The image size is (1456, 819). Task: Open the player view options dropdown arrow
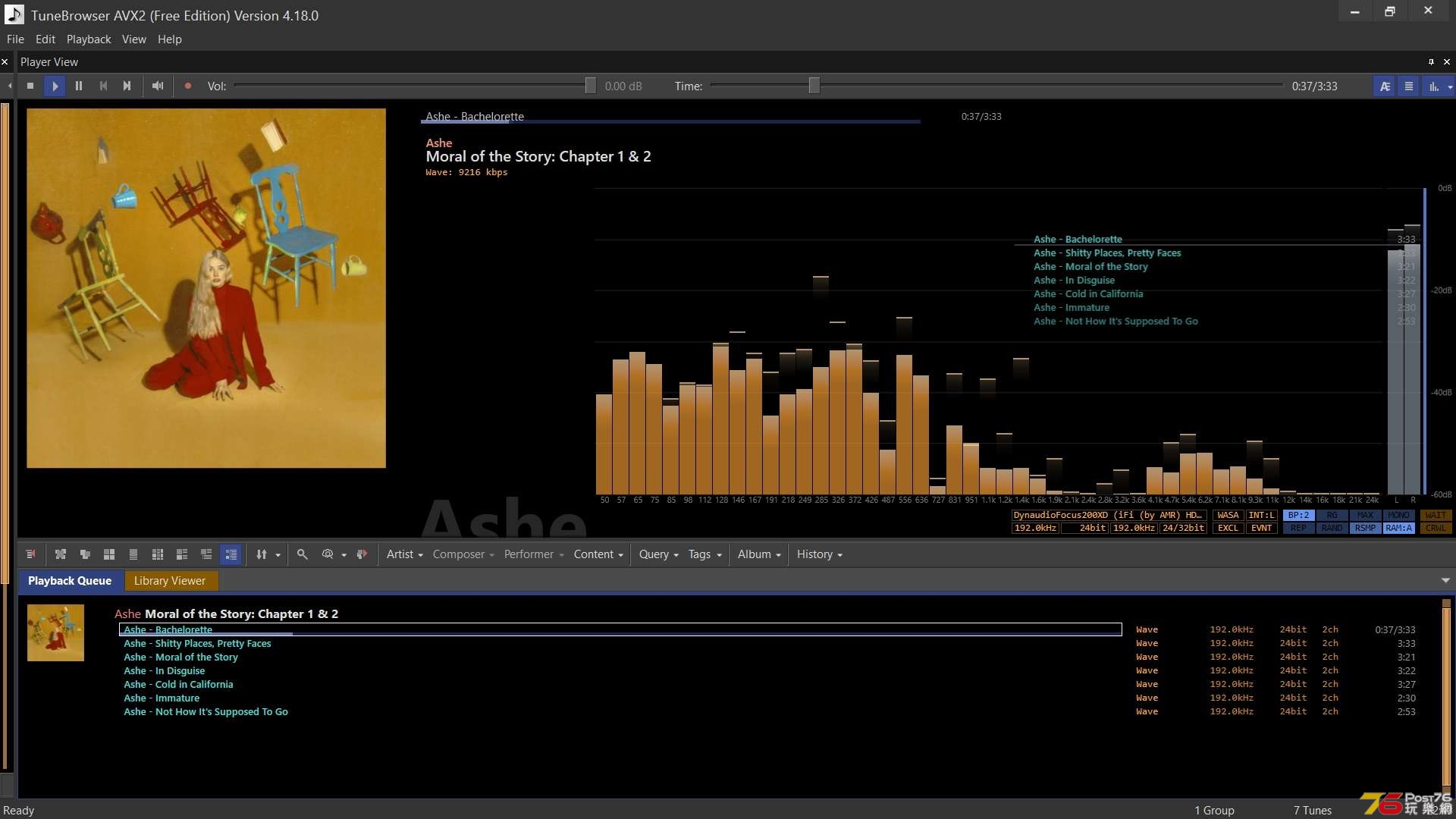point(1450,86)
